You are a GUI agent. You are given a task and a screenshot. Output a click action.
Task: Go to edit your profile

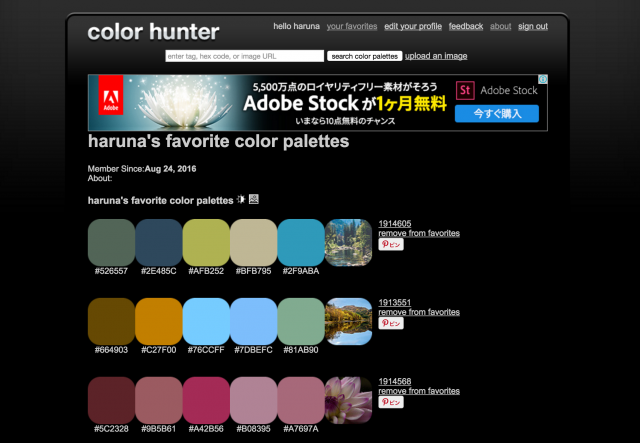point(412,26)
